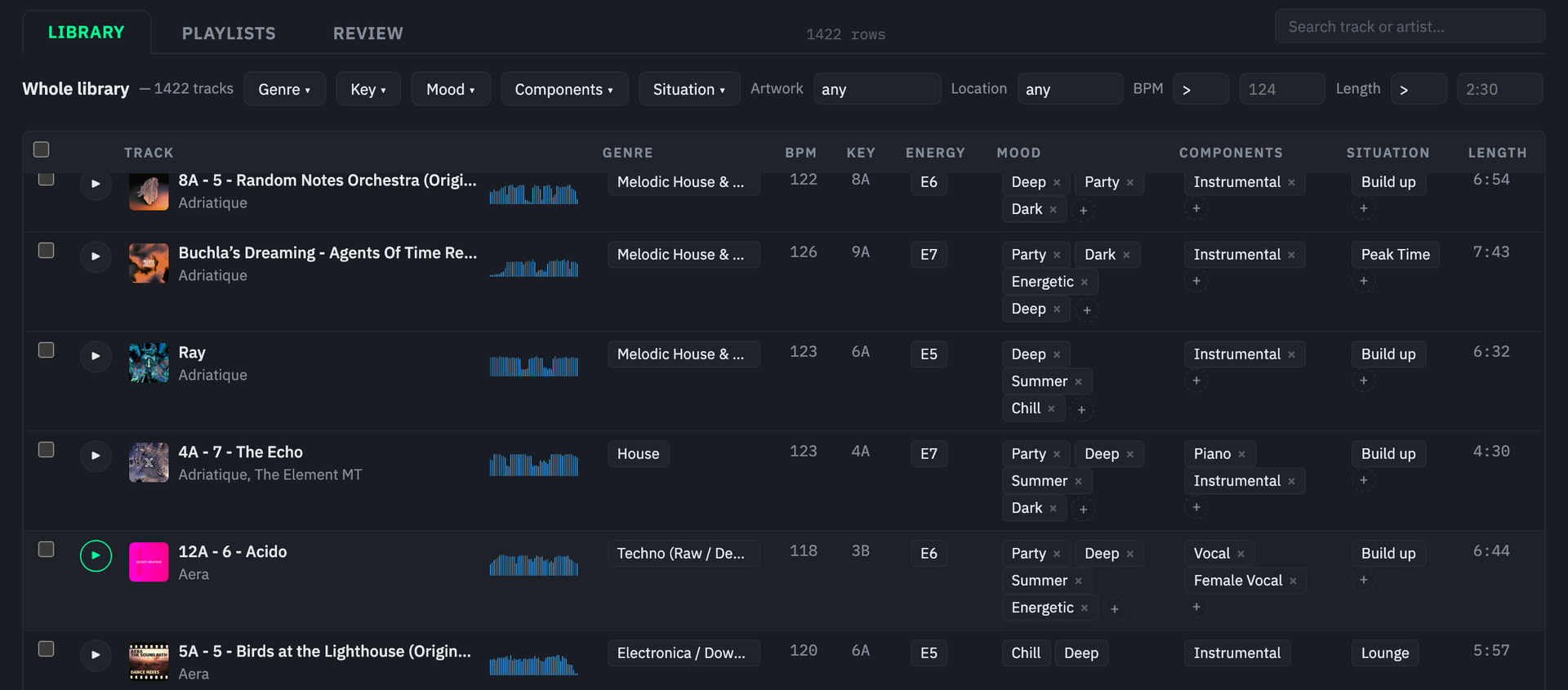Remove Female Vocal component from Acido

(1293, 581)
